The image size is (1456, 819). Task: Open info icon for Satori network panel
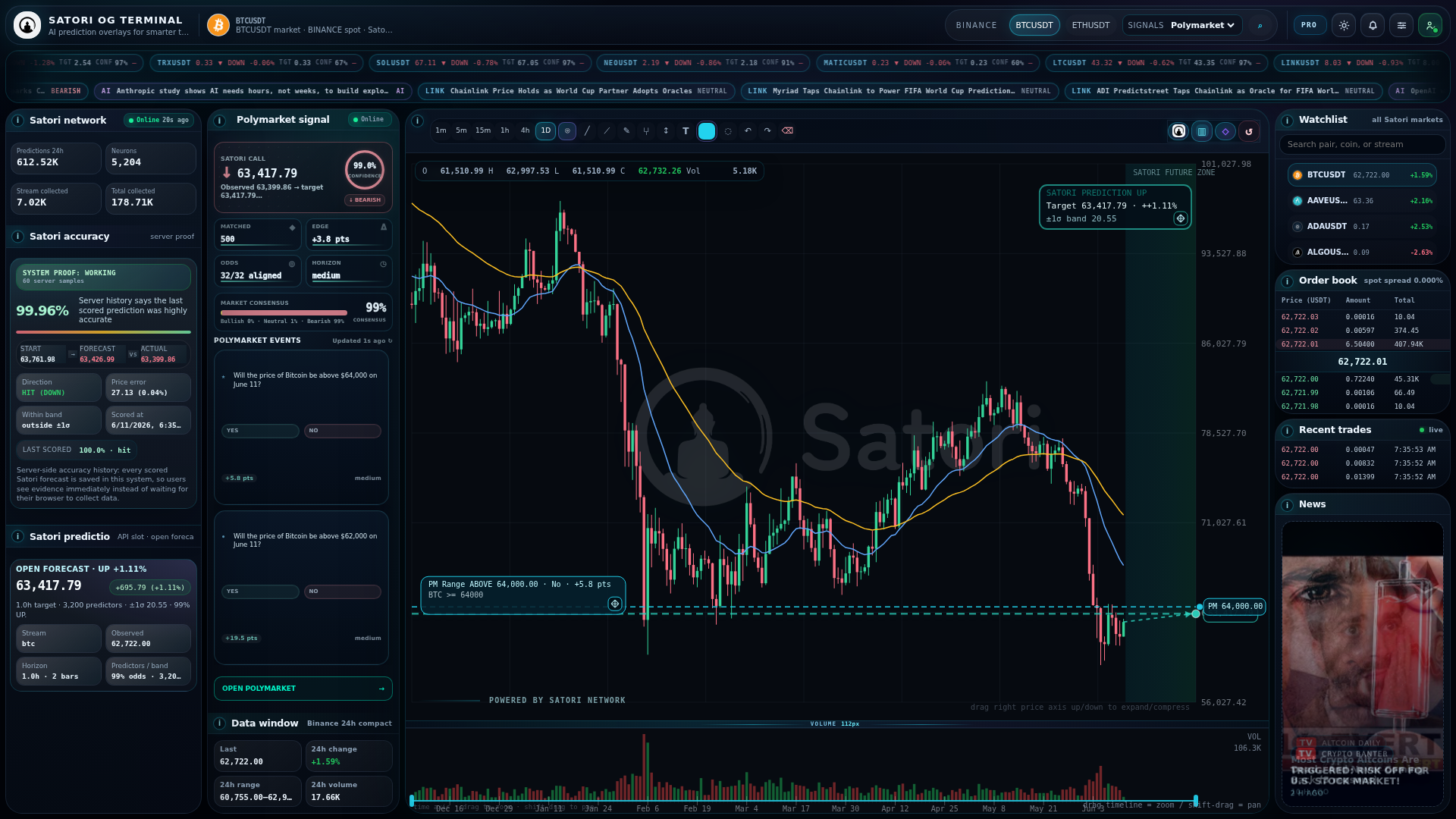pyautogui.click(x=17, y=120)
